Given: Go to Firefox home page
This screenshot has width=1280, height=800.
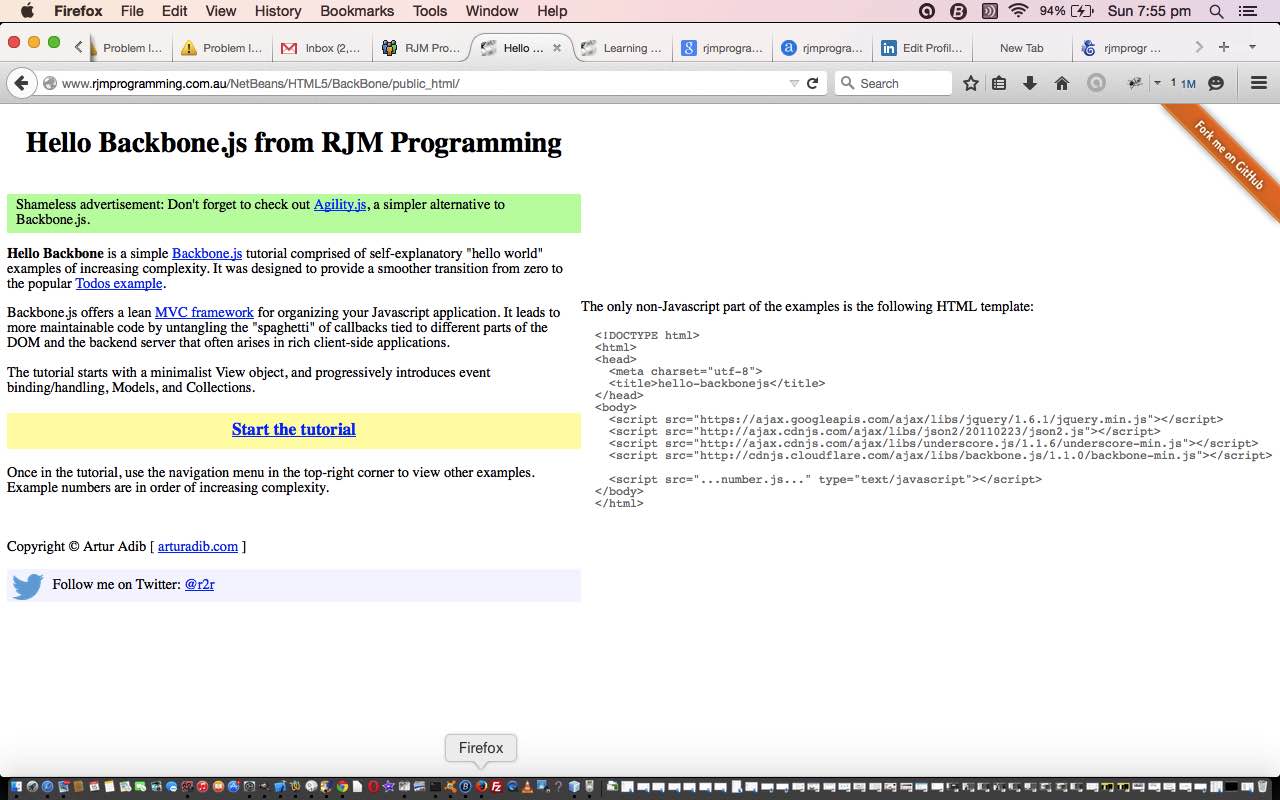Looking at the screenshot, I should (x=1062, y=83).
